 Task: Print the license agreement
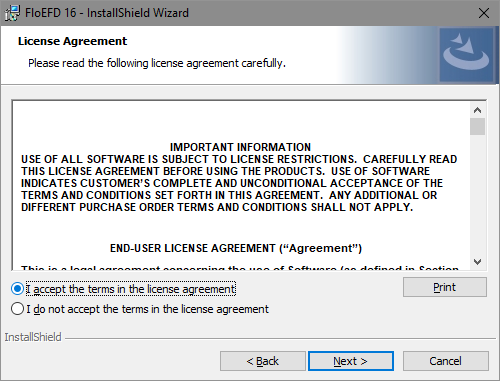(445, 287)
